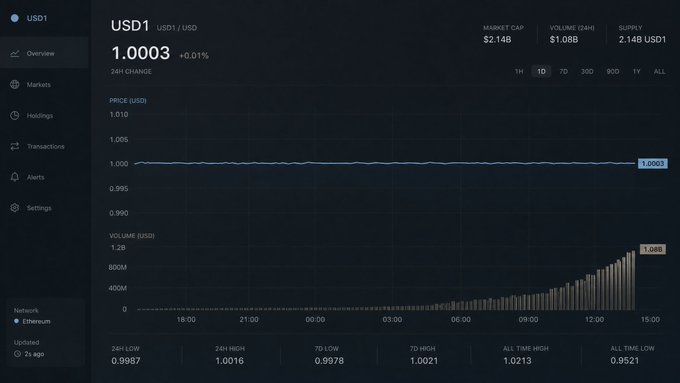
Task: Click the 24H LOW value 0.9987
Action: [126, 360]
